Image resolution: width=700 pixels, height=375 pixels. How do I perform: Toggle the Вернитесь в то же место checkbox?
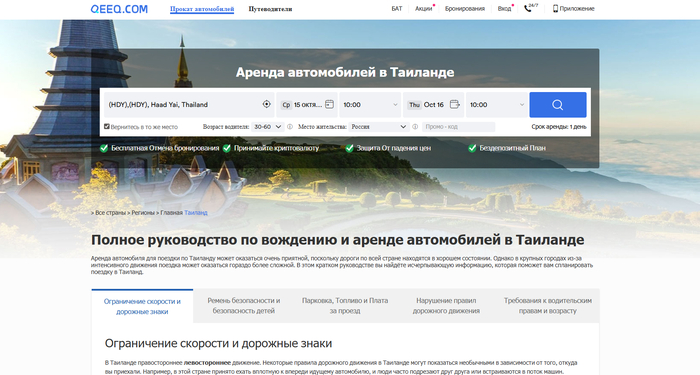click(107, 126)
